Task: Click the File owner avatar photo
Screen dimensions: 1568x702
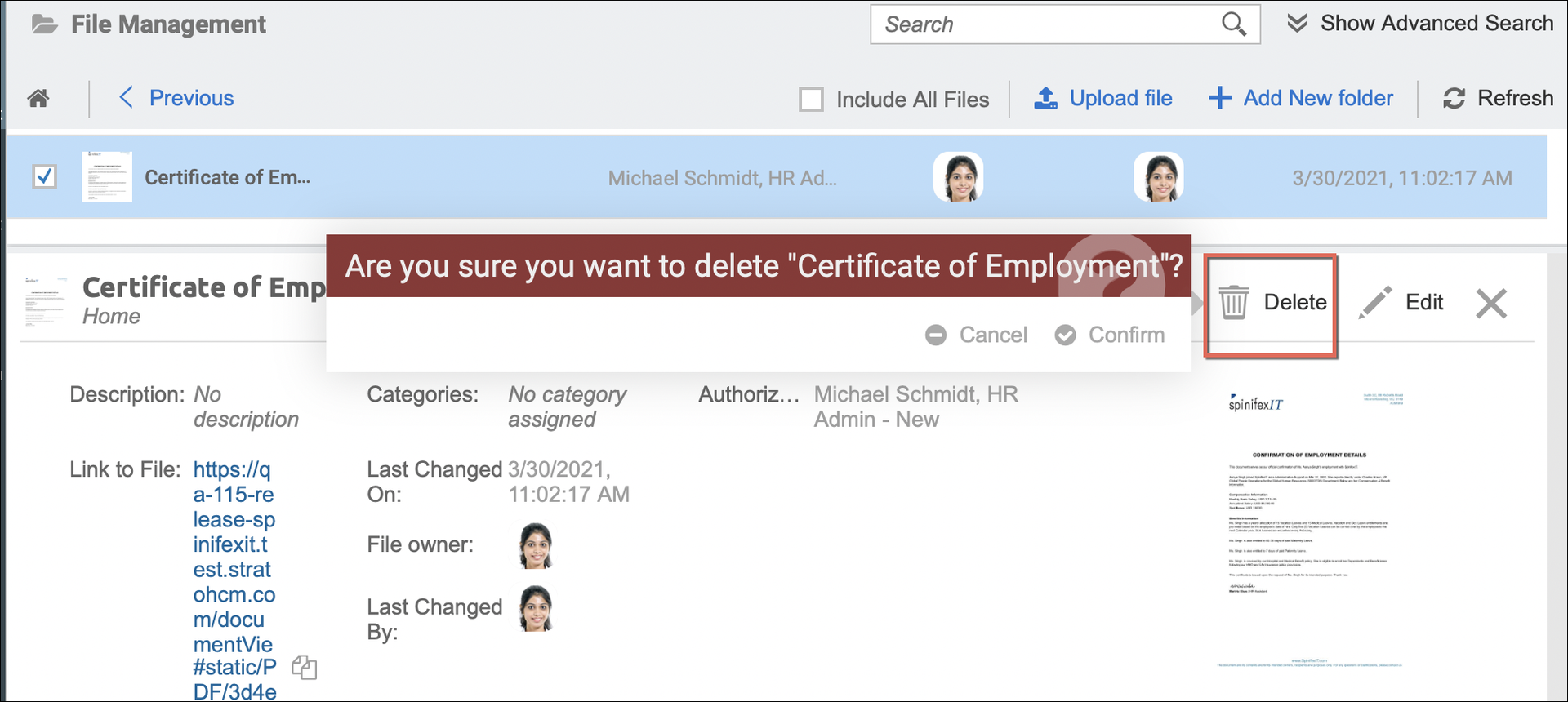Action: (536, 545)
